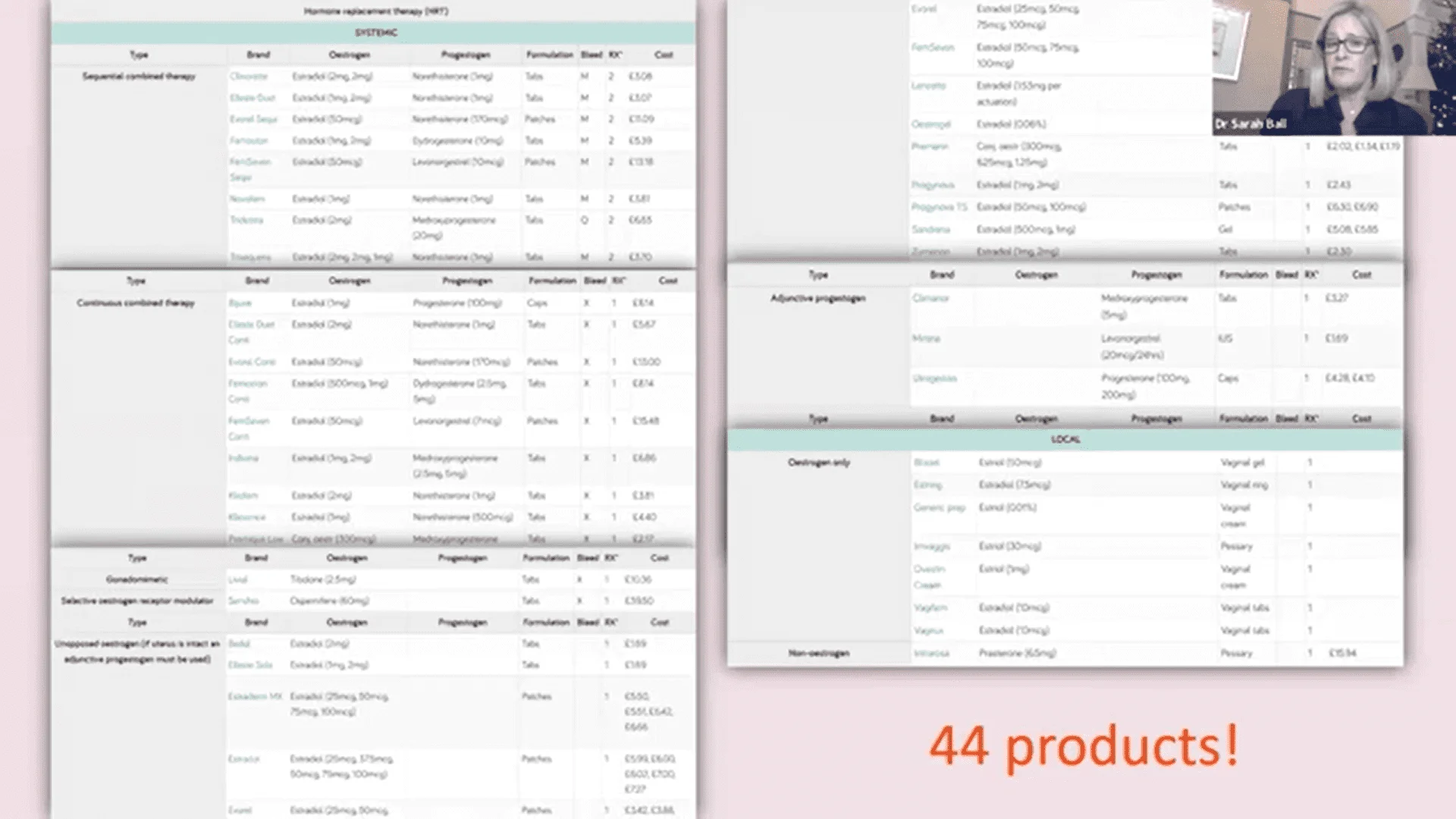Open the Livial brand link

(238, 579)
